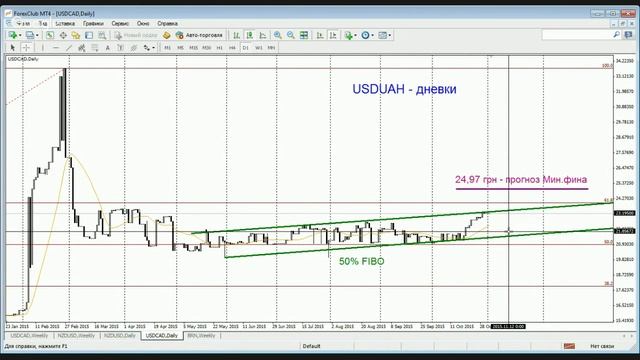The width and height of the screenshot is (640, 360).
Task: Switch to the USDCAD,Weekly chart tab
Action: [x=29, y=336]
